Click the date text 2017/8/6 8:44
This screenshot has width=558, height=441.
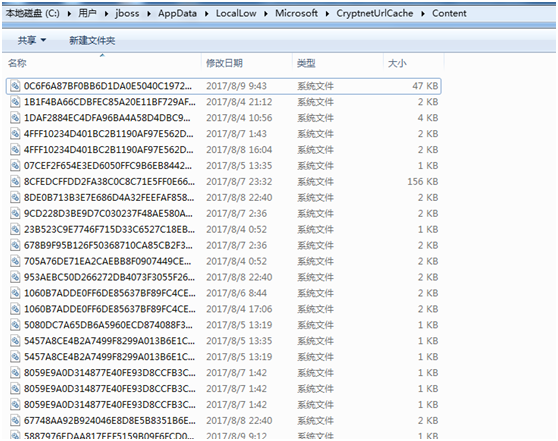pyautogui.click(x=236, y=293)
